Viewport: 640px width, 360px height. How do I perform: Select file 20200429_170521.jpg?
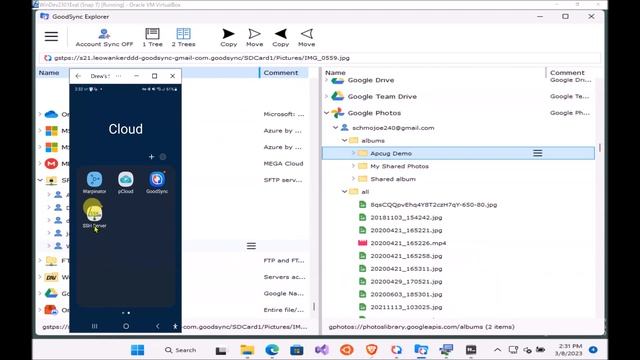tap(406, 282)
